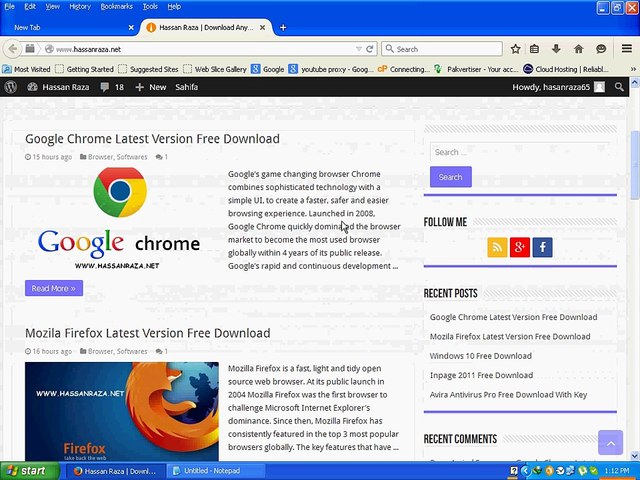Click the sidebar Search button
The width and height of the screenshot is (640, 480).
451,177
